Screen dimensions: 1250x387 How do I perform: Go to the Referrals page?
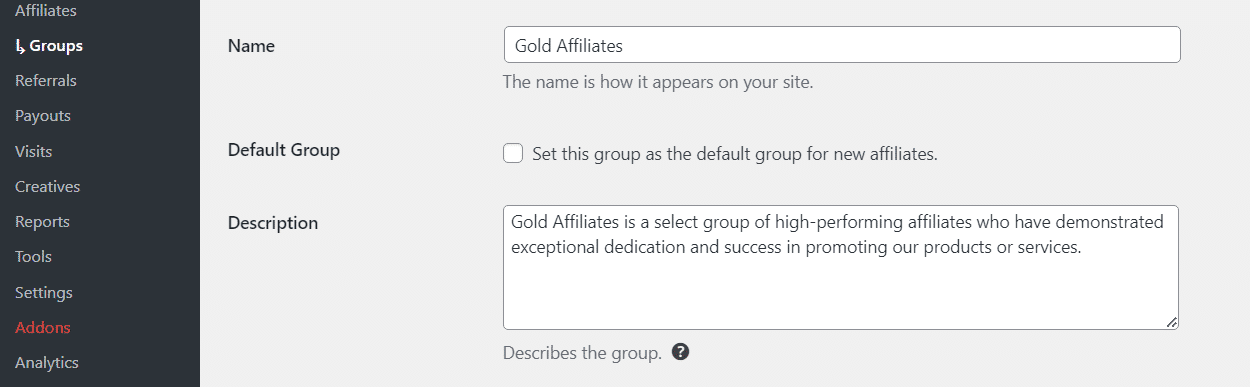[x=46, y=81]
